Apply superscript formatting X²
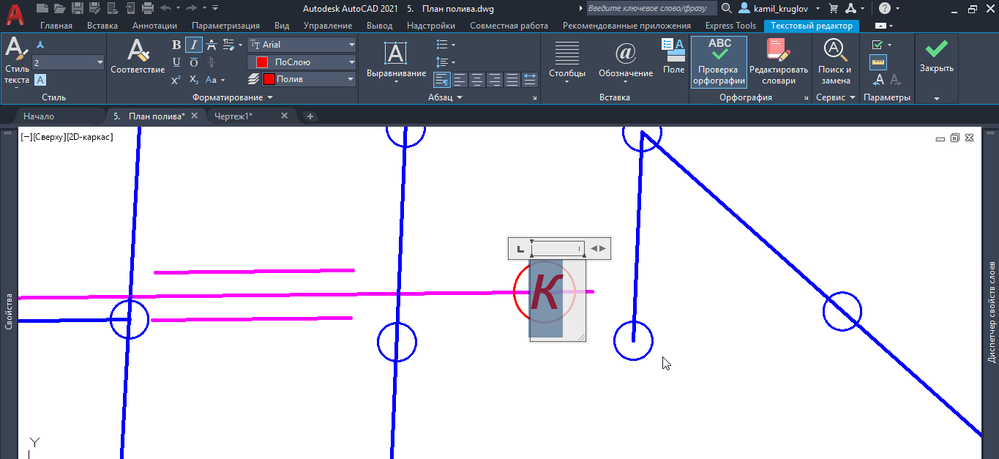This screenshot has height=459, width=999. 176,80
